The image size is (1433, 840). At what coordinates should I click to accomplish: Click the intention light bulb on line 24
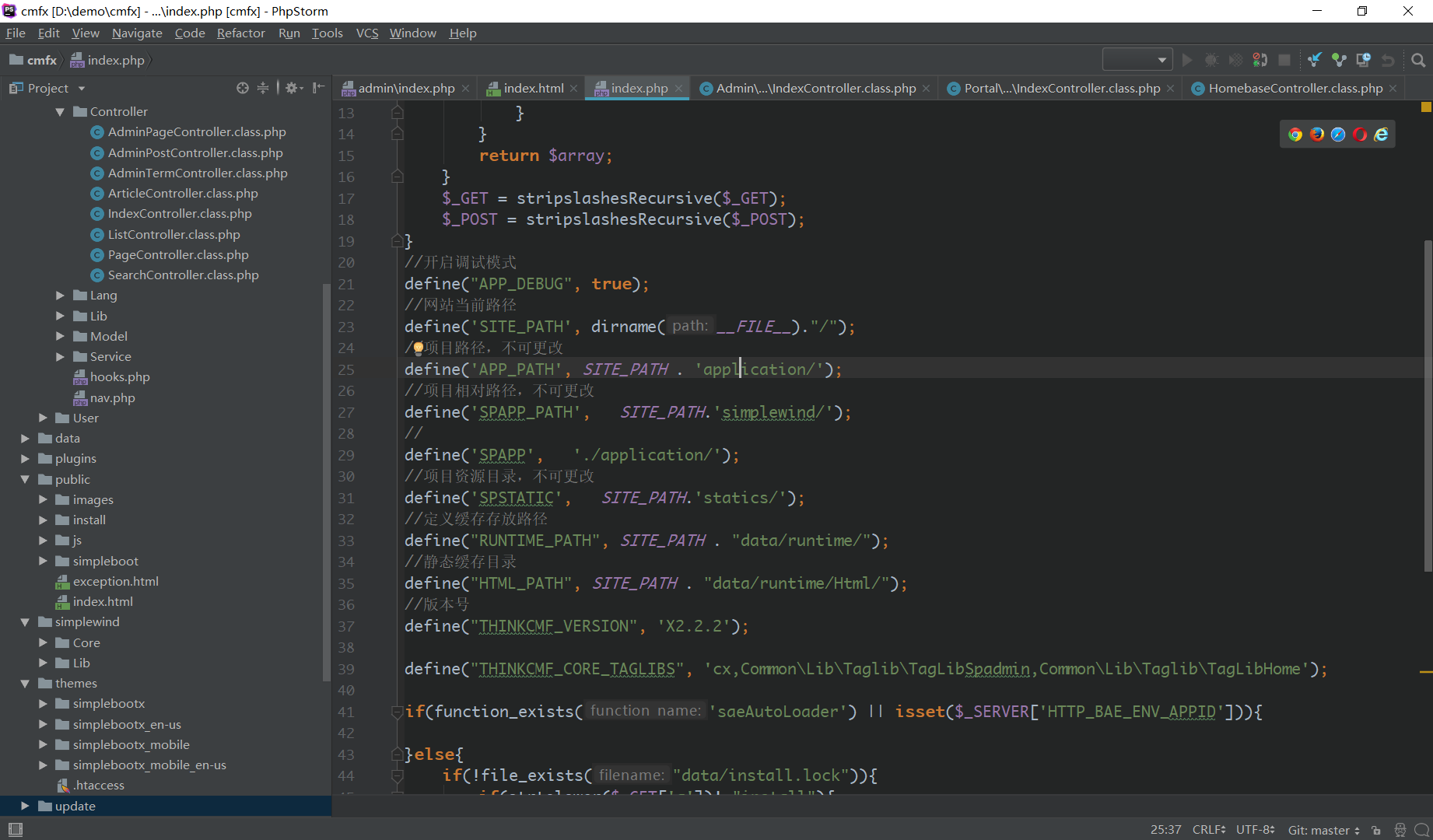click(418, 348)
